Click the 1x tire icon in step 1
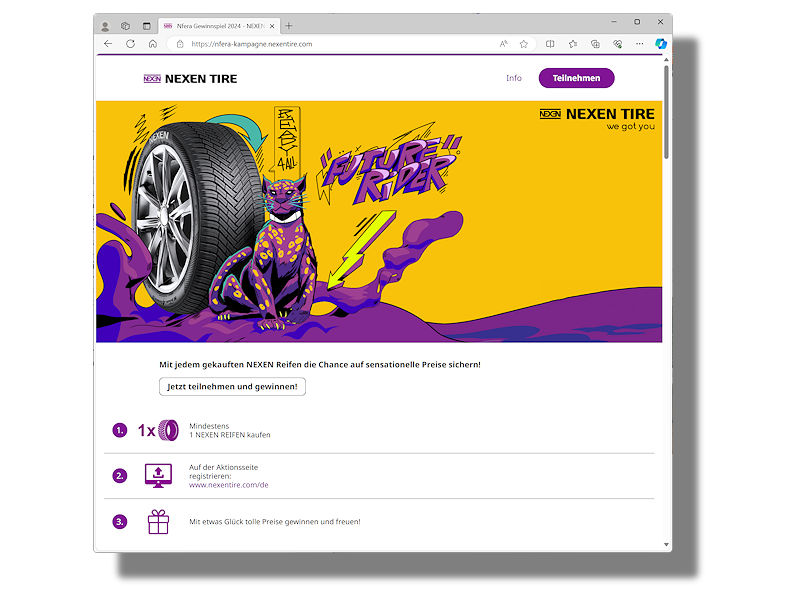Viewport: 800px width, 600px height. pos(158,431)
